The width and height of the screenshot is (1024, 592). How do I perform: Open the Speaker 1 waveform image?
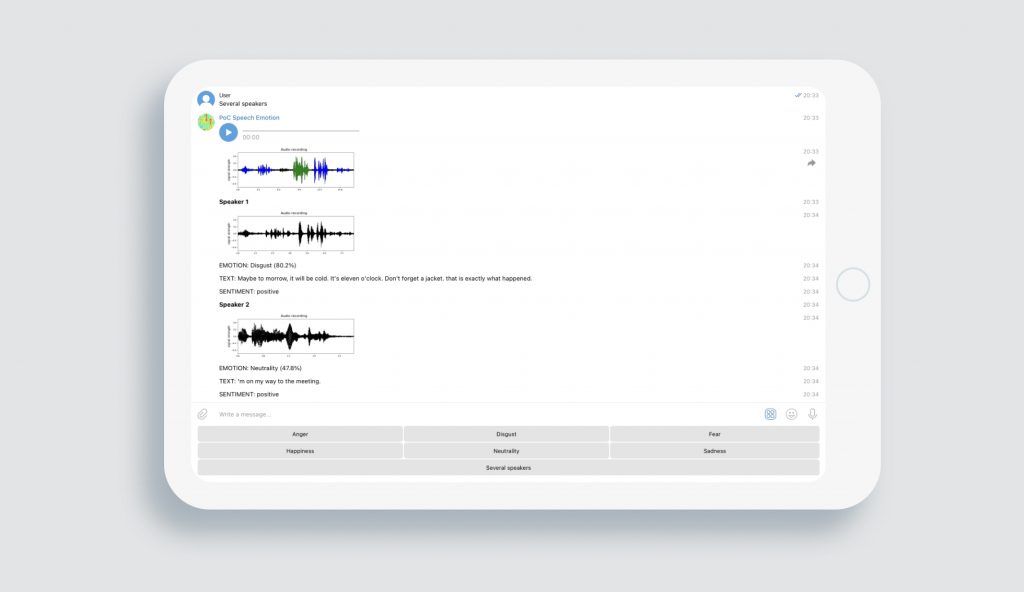coord(296,232)
